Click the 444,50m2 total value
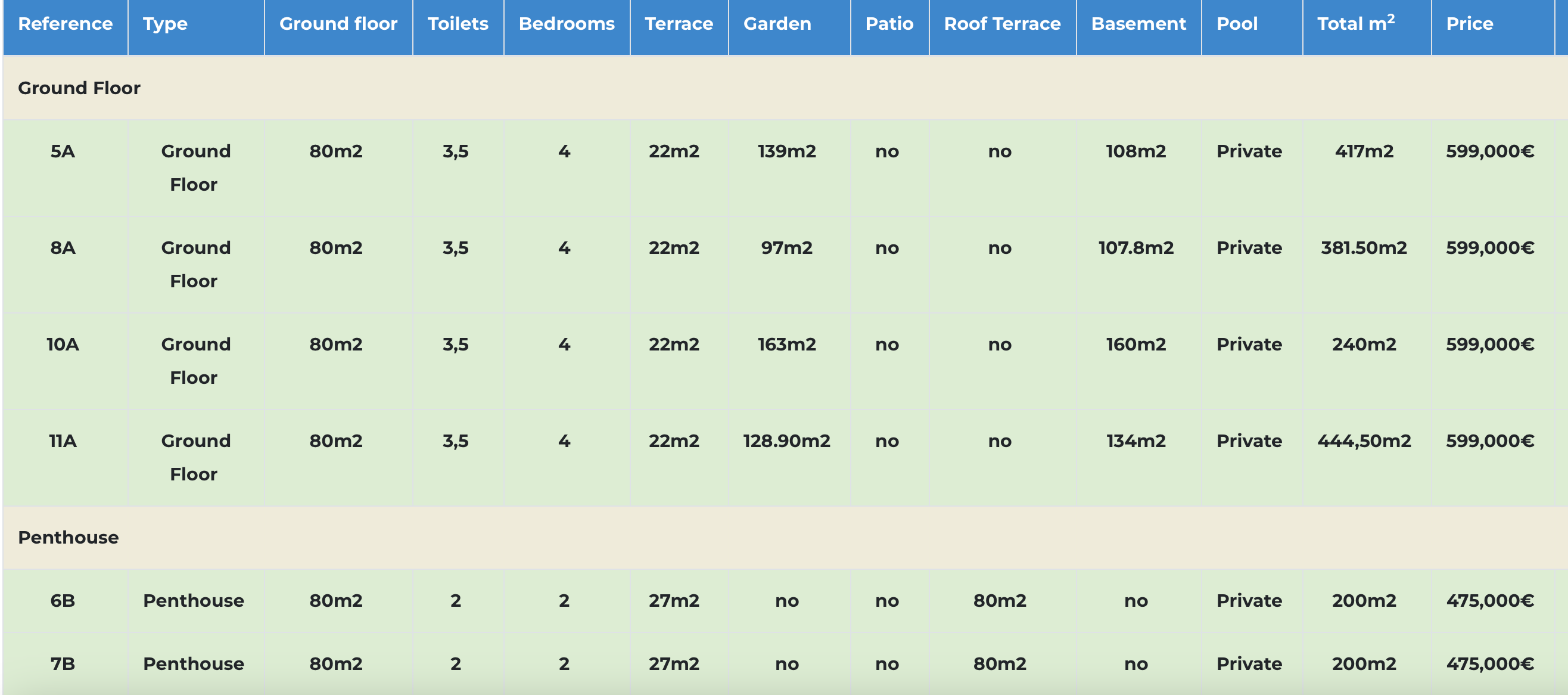1568x695 pixels. point(1364,441)
